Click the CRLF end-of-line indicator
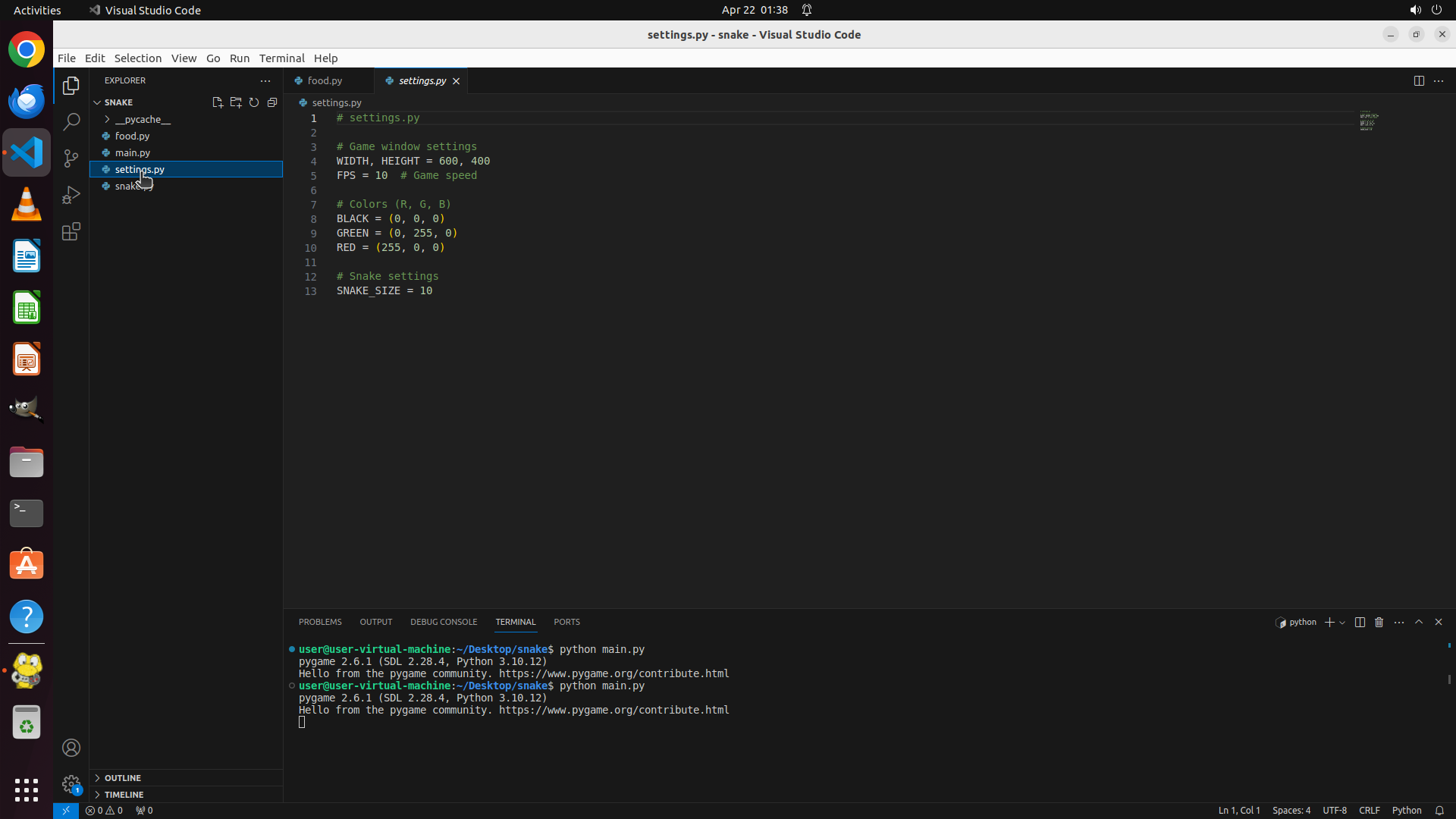Screen dimensions: 1456x819 coord(1369,810)
